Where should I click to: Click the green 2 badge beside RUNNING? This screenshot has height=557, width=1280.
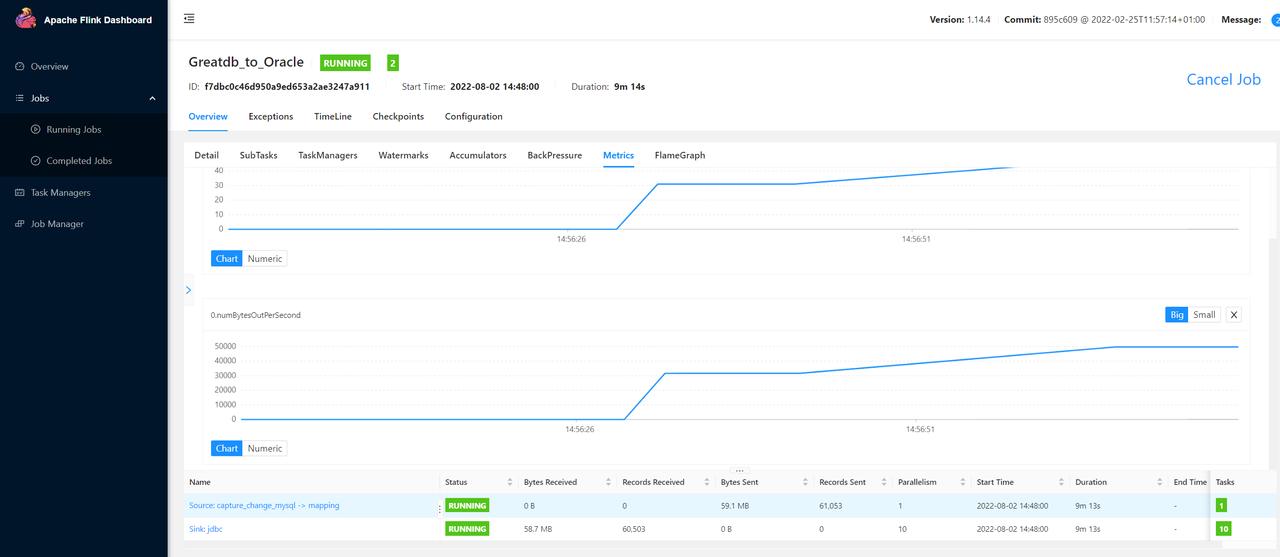(393, 63)
